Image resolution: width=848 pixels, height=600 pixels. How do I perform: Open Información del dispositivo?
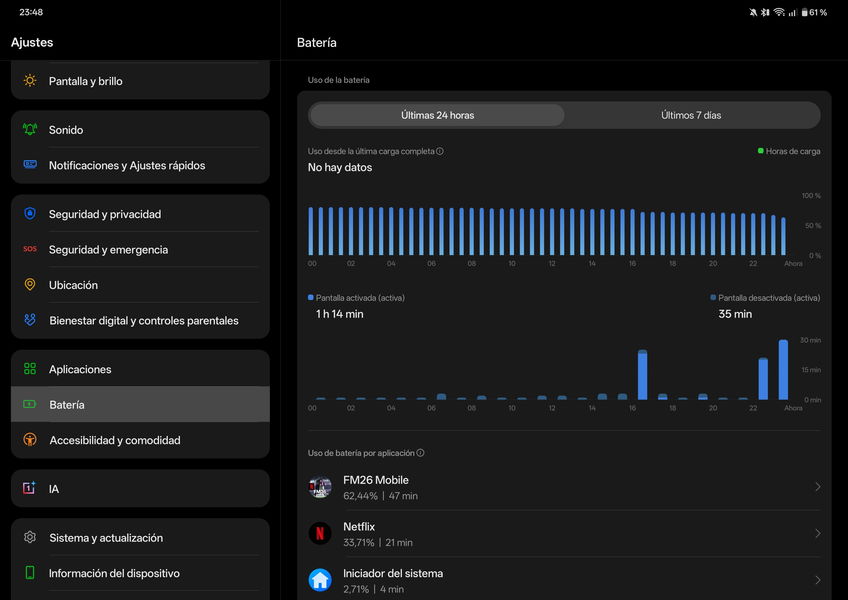114,574
